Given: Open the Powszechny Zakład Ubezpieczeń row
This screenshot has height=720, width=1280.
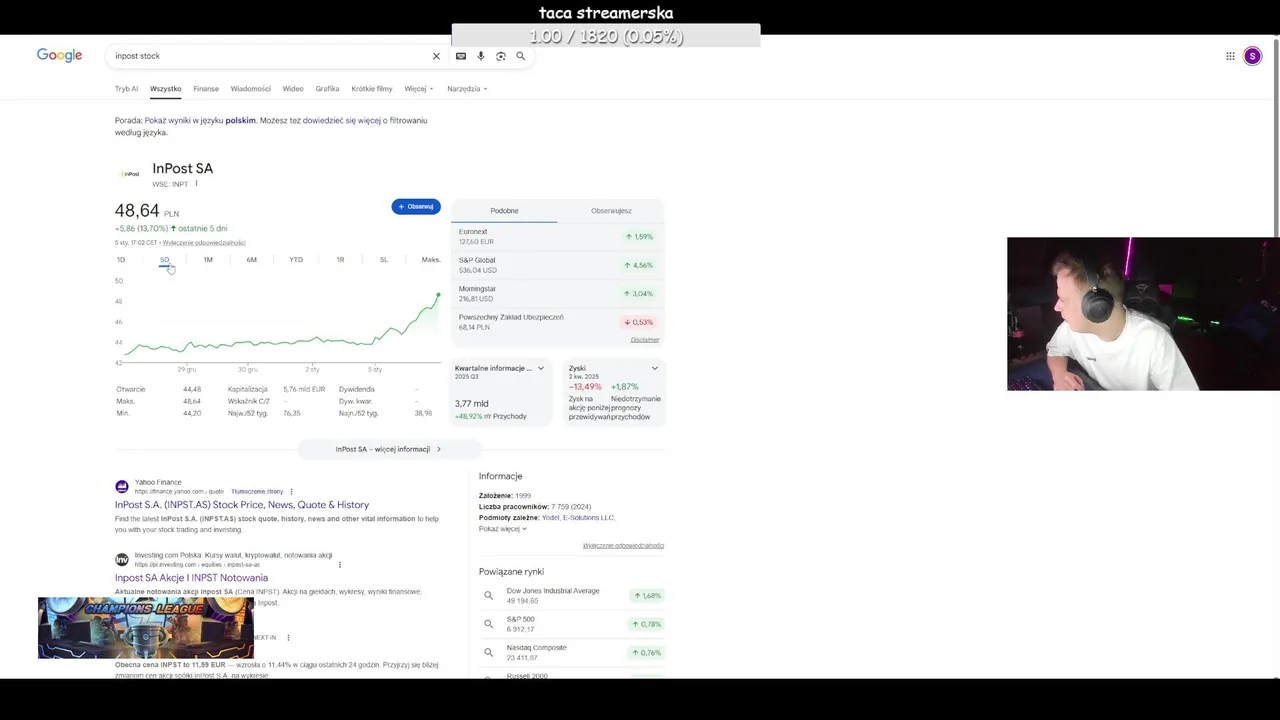Looking at the screenshot, I should coord(558,322).
